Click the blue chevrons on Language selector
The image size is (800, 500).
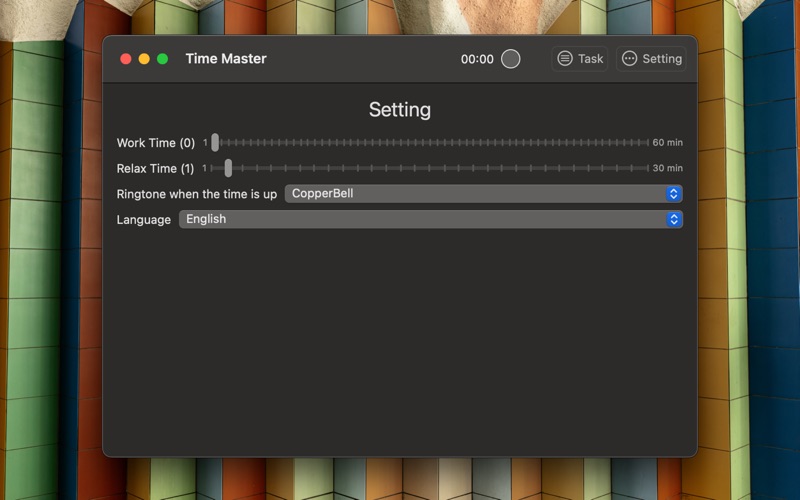(x=674, y=219)
